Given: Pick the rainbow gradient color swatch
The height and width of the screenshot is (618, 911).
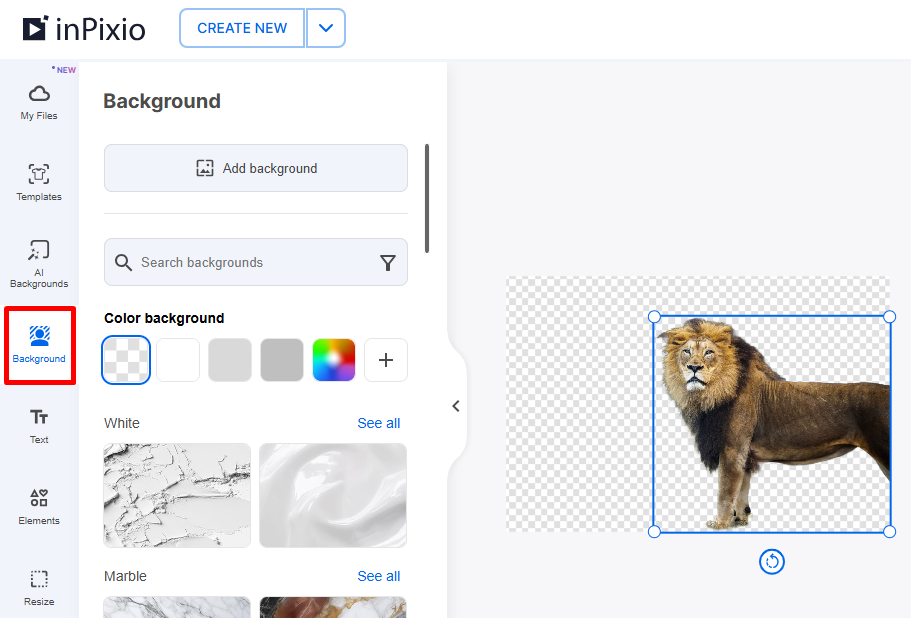Looking at the screenshot, I should pos(333,359).
